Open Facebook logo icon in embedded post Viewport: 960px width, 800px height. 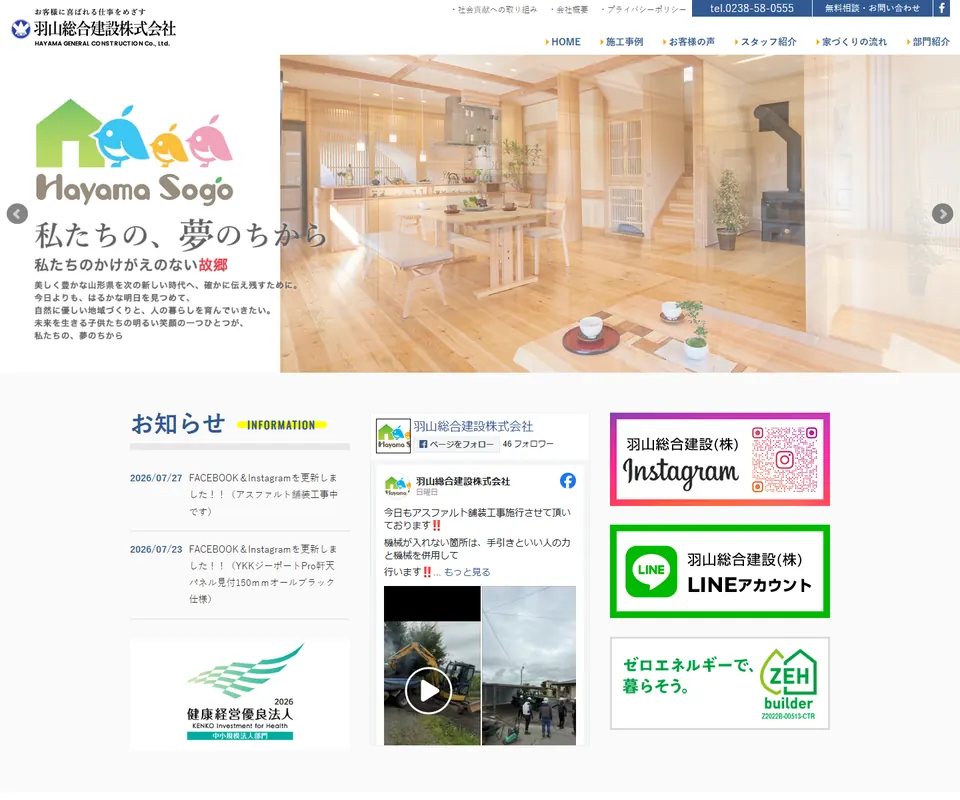pos(568,480)
